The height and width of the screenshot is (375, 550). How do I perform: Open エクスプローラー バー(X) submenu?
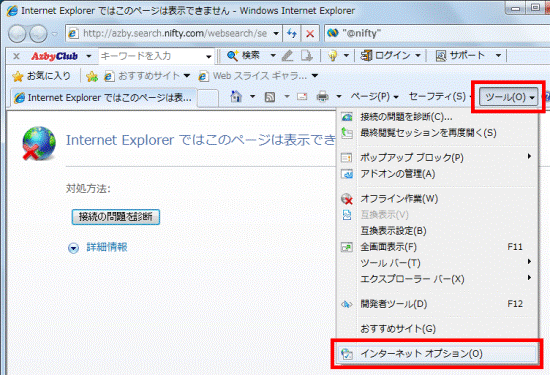[x=437, y=279]
